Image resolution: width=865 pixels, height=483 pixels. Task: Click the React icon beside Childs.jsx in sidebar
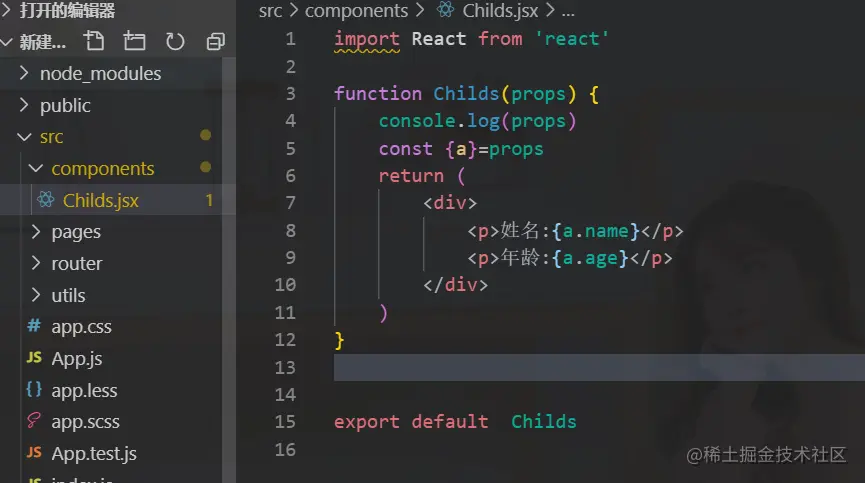pyautogui.click(x=46, y=200)
